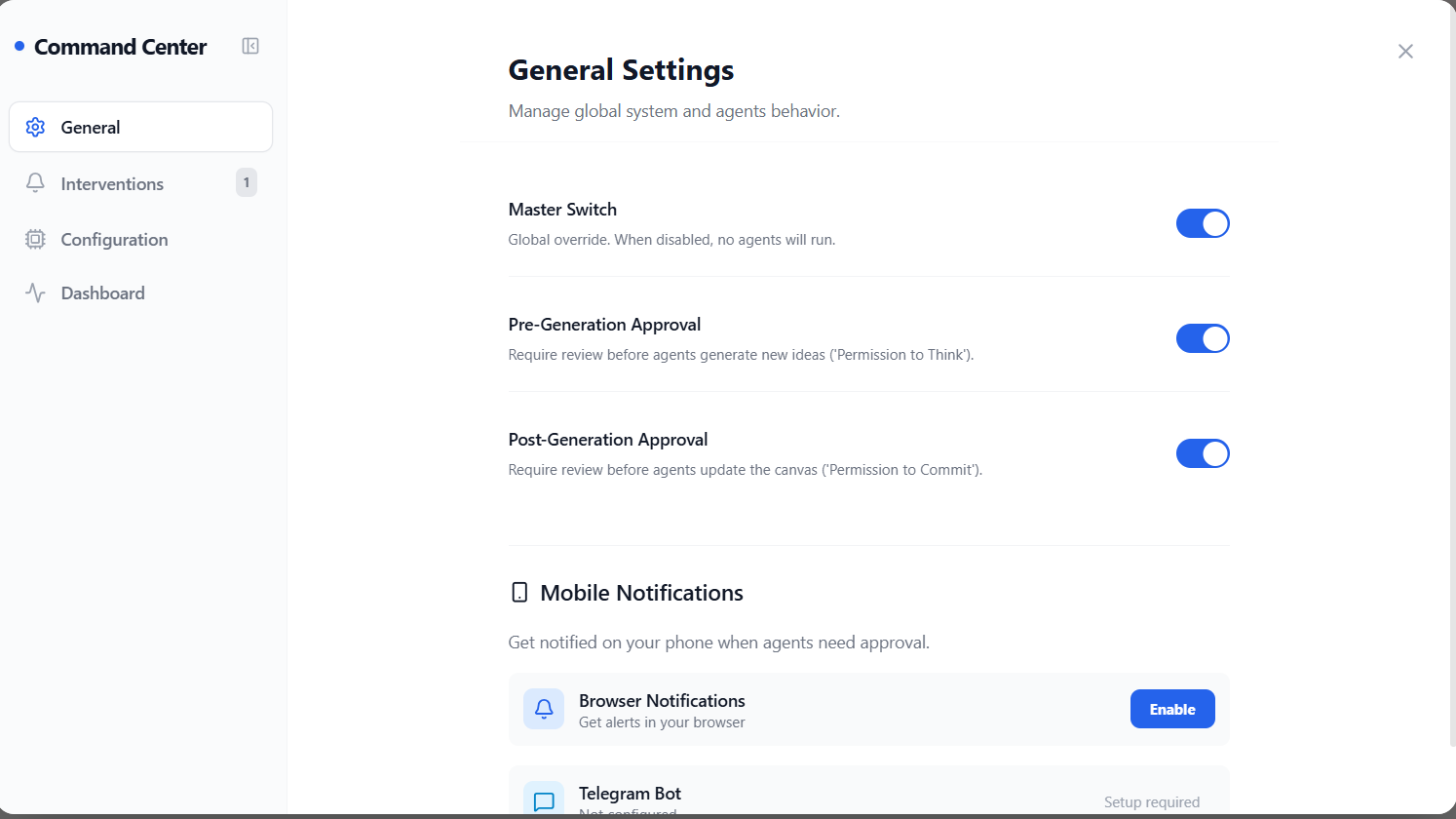Click the Telegram Bot setup required label
The height and width of the screenshot is (819, 1456).
coord(1152,802)
